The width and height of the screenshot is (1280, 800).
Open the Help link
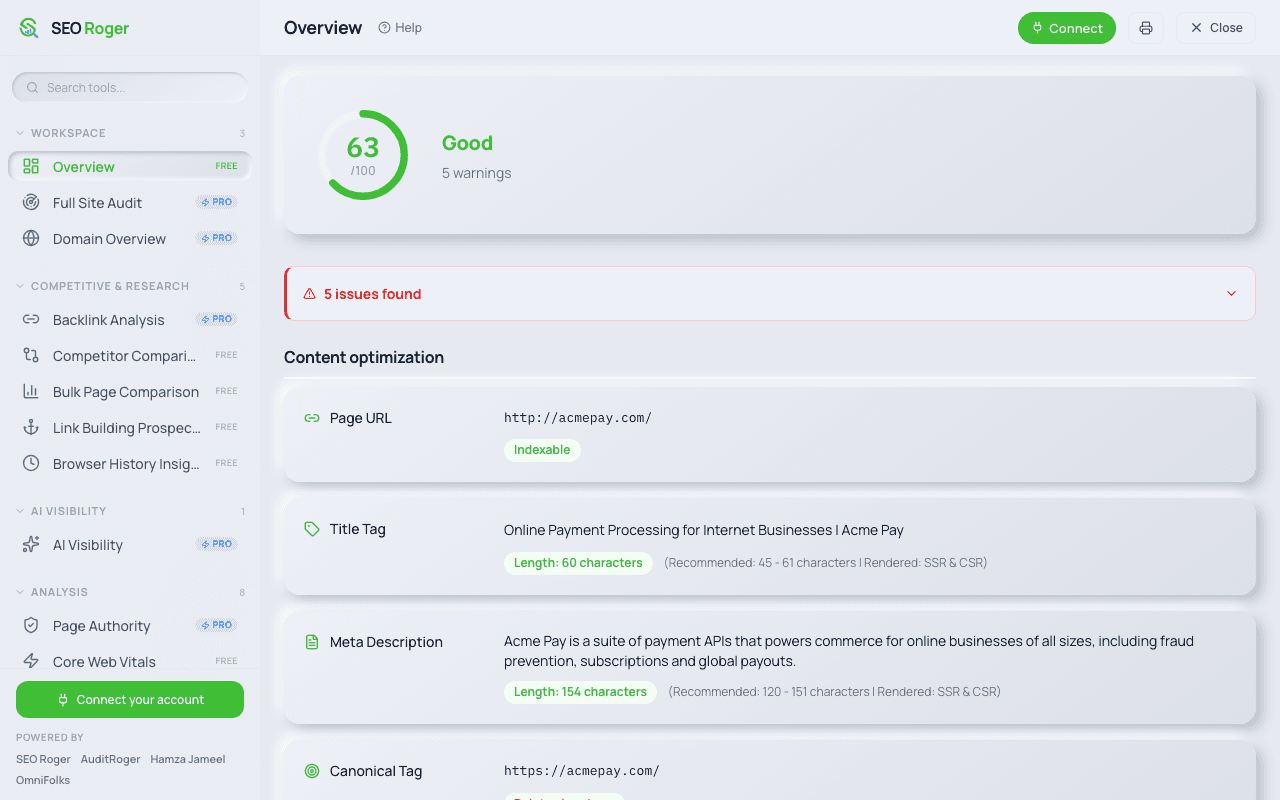(x=400, y=28)
